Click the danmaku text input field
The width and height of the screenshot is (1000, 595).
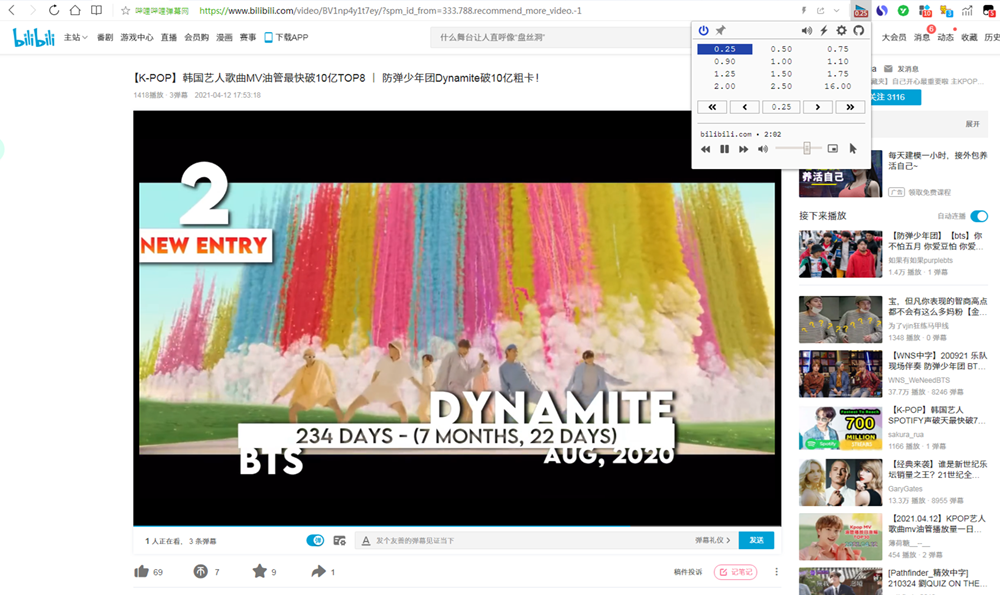pos(523,541)
